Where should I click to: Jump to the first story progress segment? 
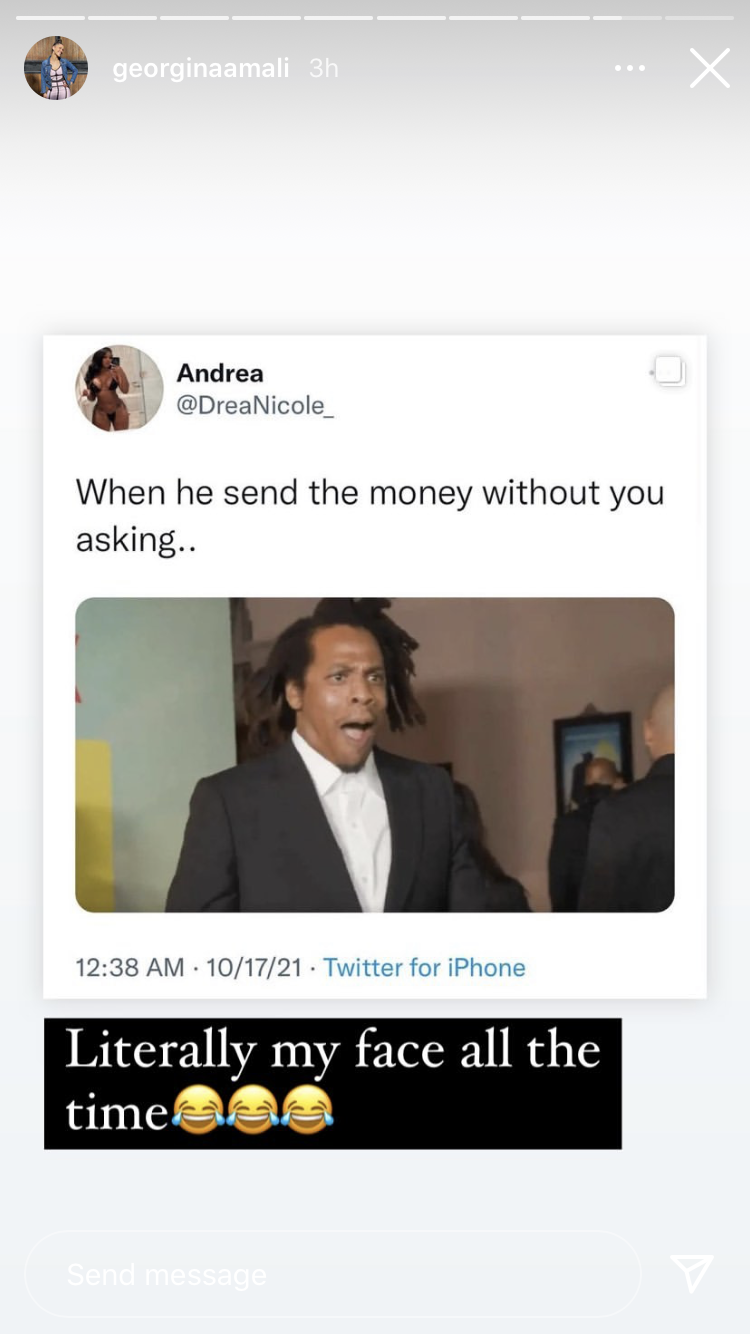tap(50, 18)
